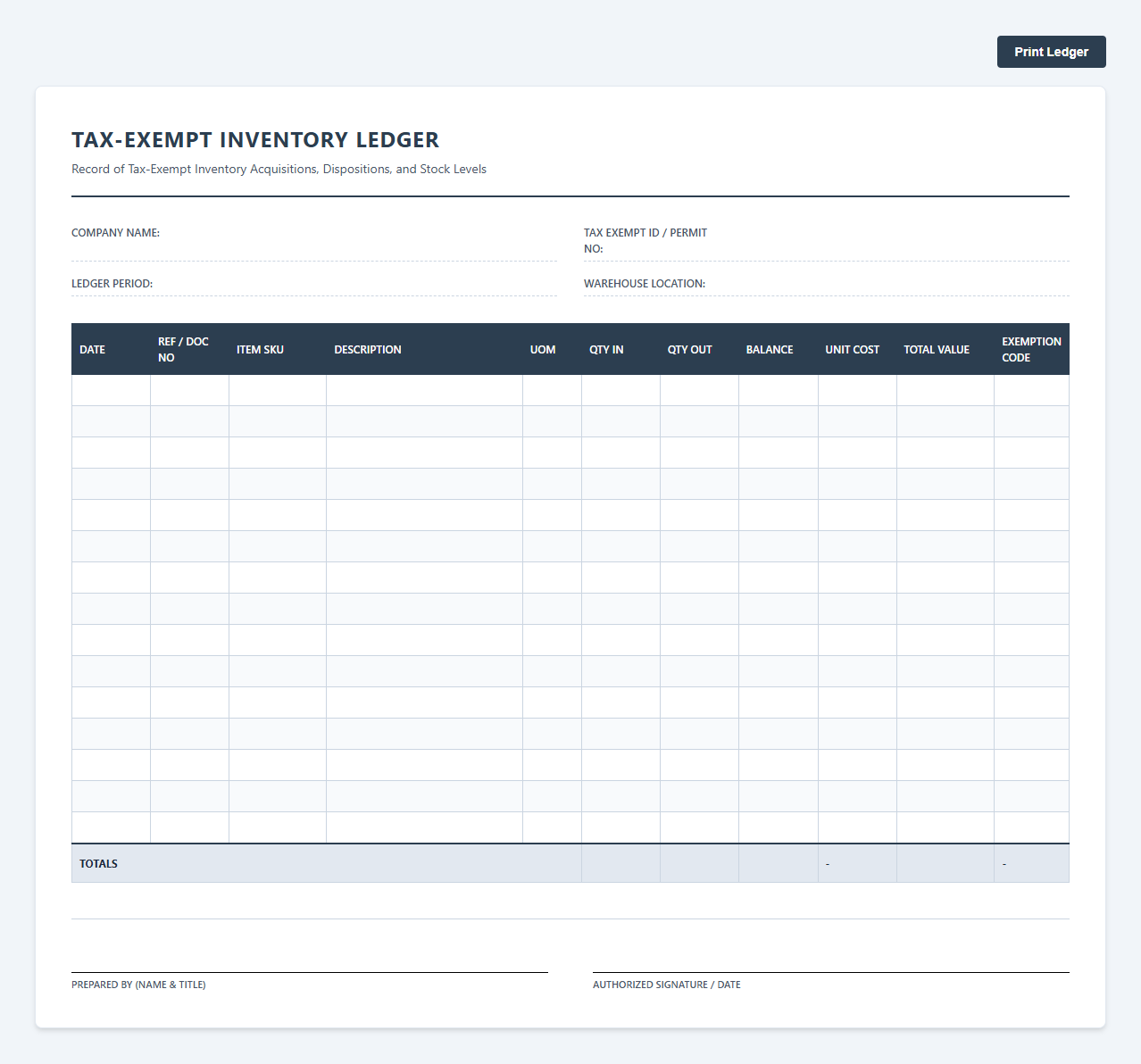Click the Print Ledger button
1141x1064 pixels.
[x=1051, y=52]
